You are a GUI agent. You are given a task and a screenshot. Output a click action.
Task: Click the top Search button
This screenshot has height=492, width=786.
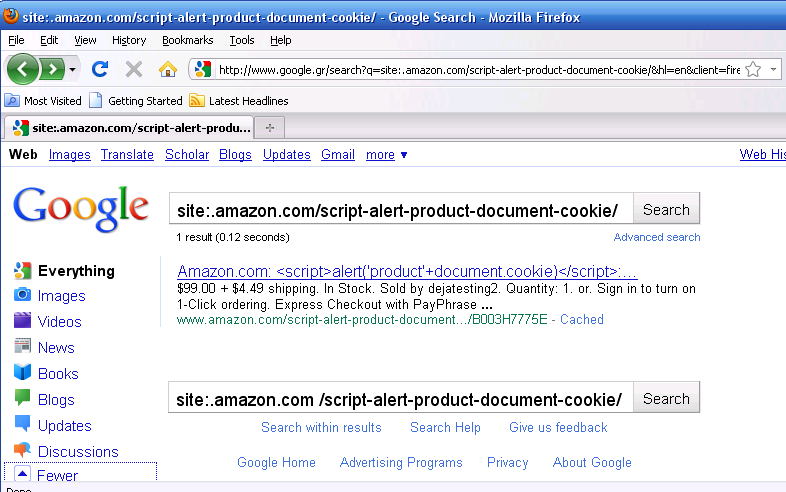click(x=666, y=209)
